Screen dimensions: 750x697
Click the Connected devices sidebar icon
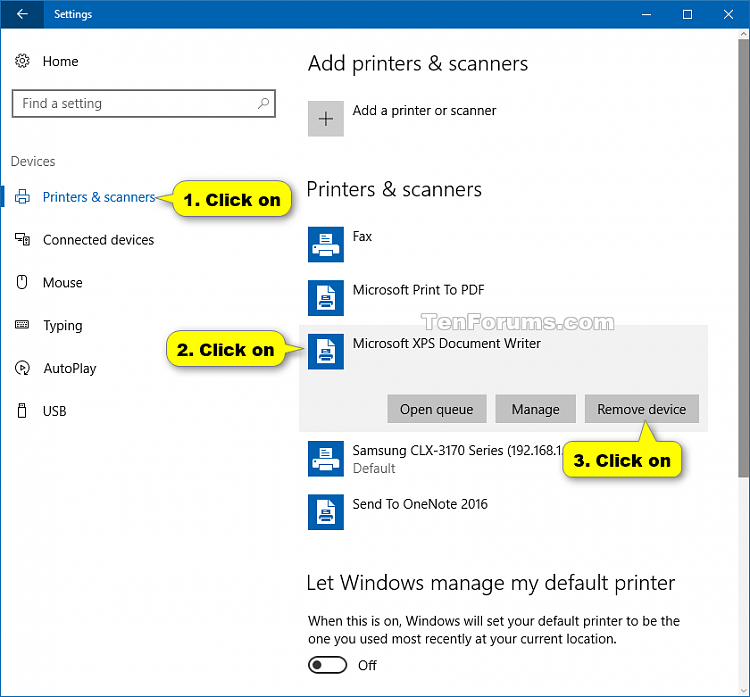(22, 239)
